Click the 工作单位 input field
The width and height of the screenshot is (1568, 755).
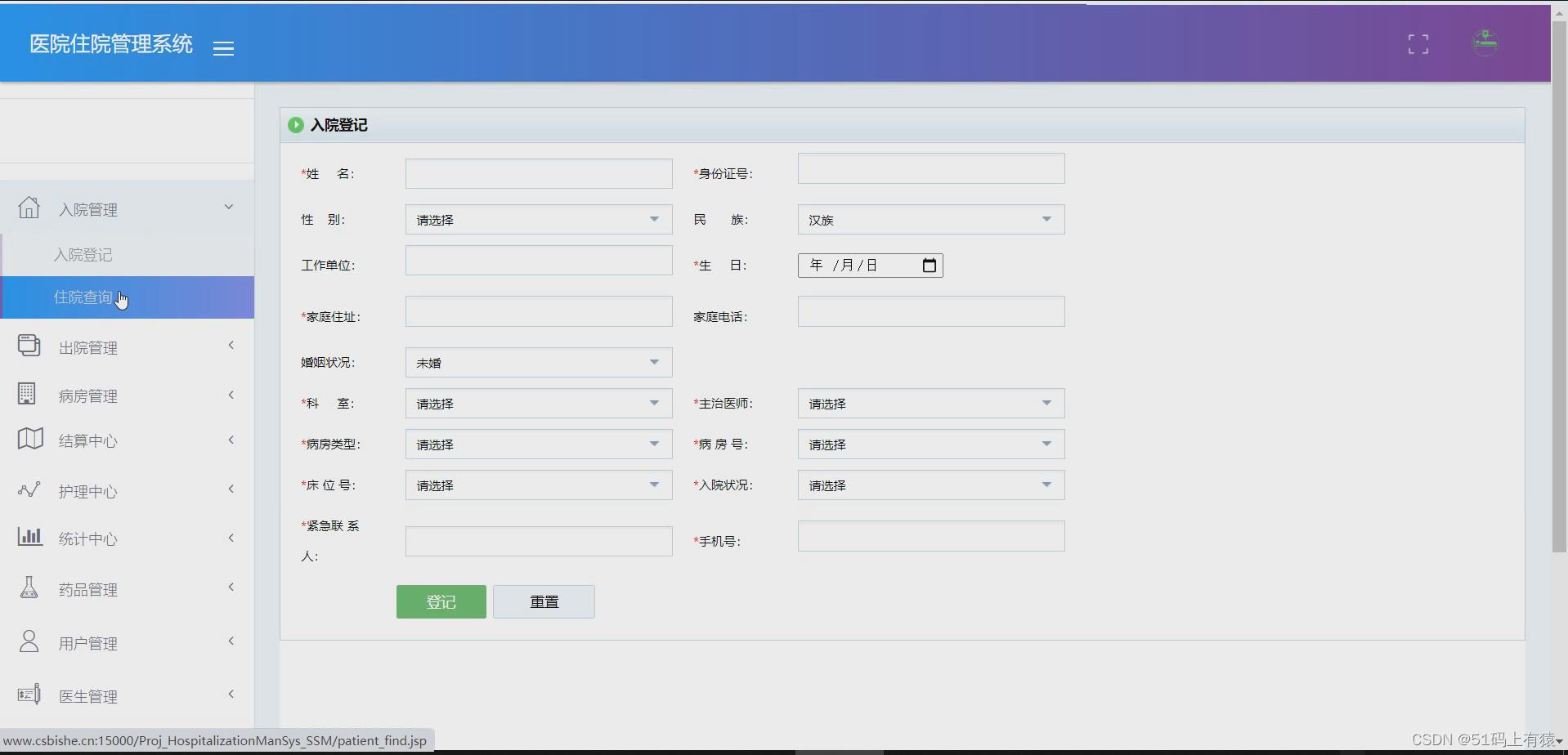pos(539,261)
